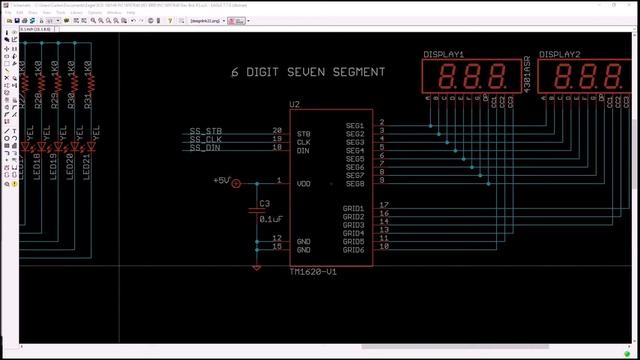
Task: Click the Zoom out magnifier icon
Action: [x=108, y=21]
